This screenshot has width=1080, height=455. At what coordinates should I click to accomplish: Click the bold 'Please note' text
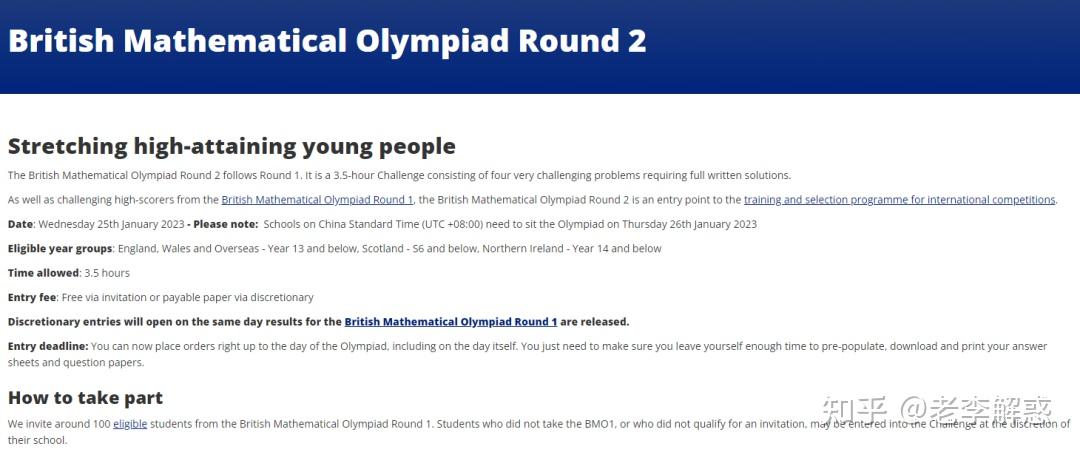[x=225, y=224]
